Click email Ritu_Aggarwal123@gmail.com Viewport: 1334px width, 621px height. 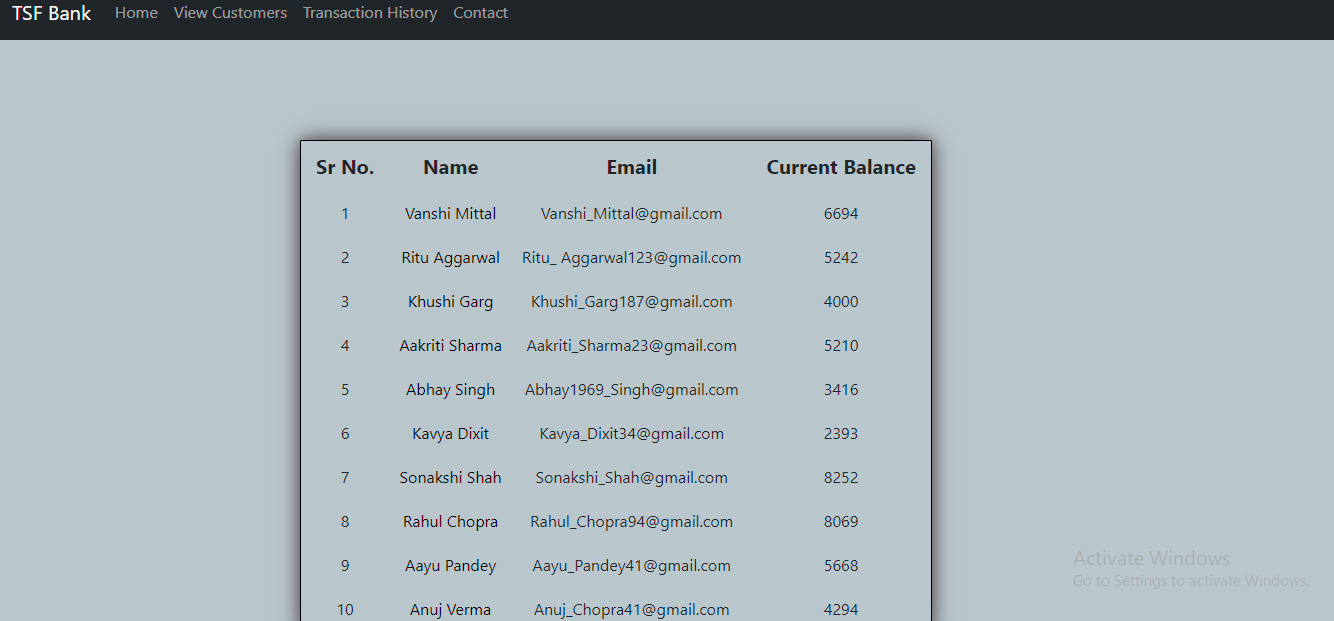[631, 257]
